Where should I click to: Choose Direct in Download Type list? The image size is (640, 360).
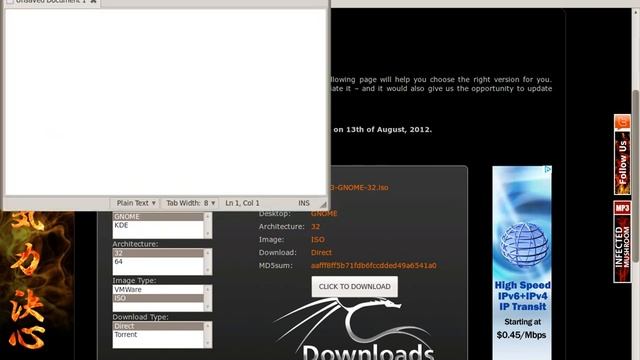pos(158,326)
